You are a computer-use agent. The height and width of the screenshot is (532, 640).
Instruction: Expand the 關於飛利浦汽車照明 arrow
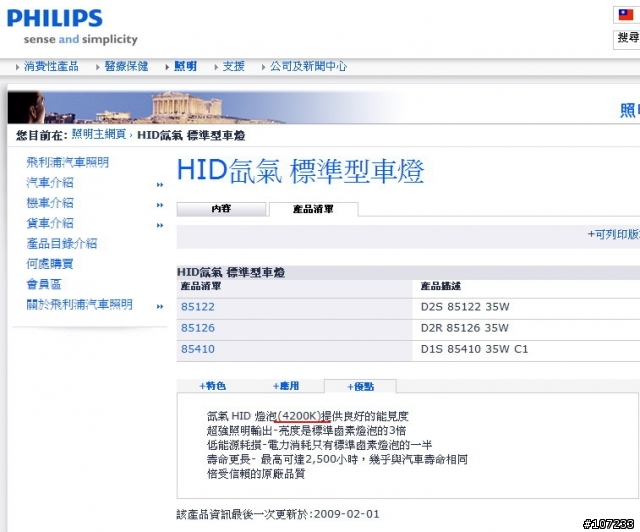[x=160, y=307]
